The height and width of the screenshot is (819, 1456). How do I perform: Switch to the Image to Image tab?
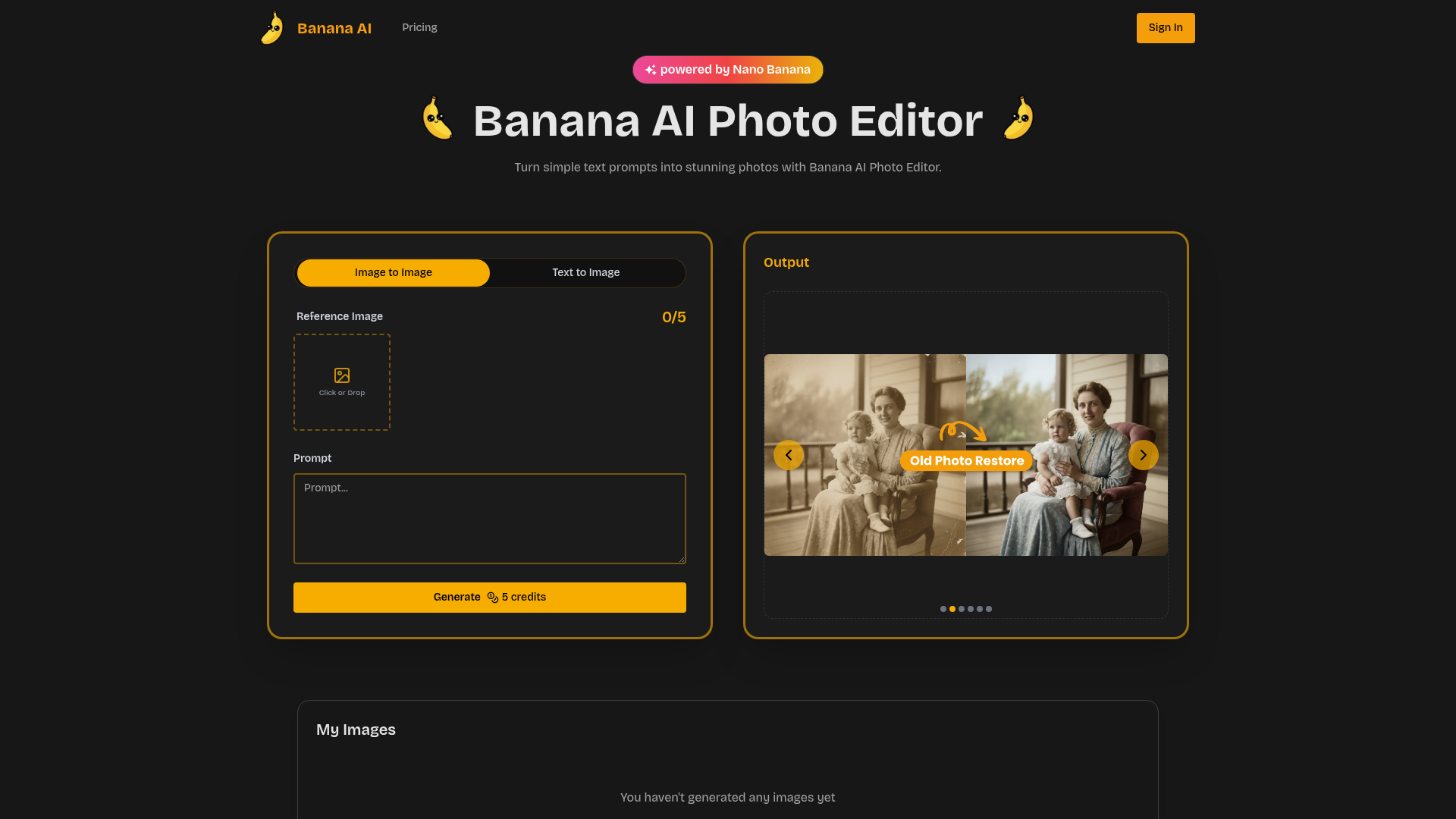pyautogui.click(x=393, y=272)
